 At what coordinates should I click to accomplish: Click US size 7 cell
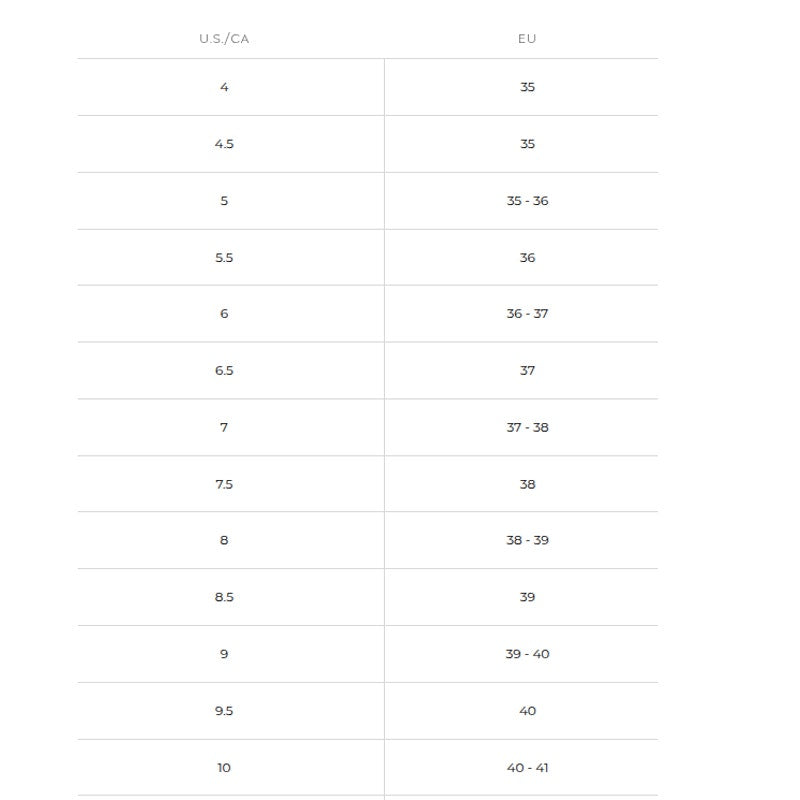pos(224,428)
